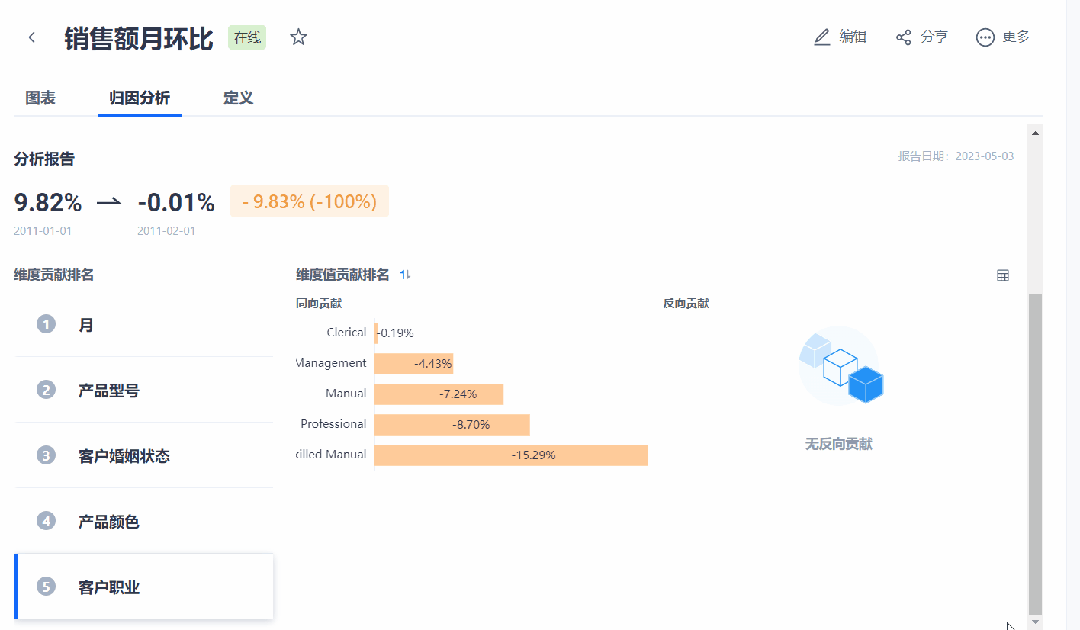Switch to table view using grid icon

pyautogui.click(x=1003, y=276)
